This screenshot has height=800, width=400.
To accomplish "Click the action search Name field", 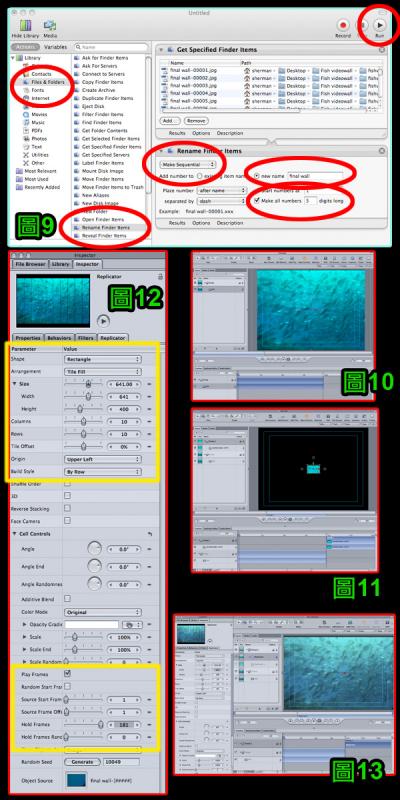I will click(111, 47).
